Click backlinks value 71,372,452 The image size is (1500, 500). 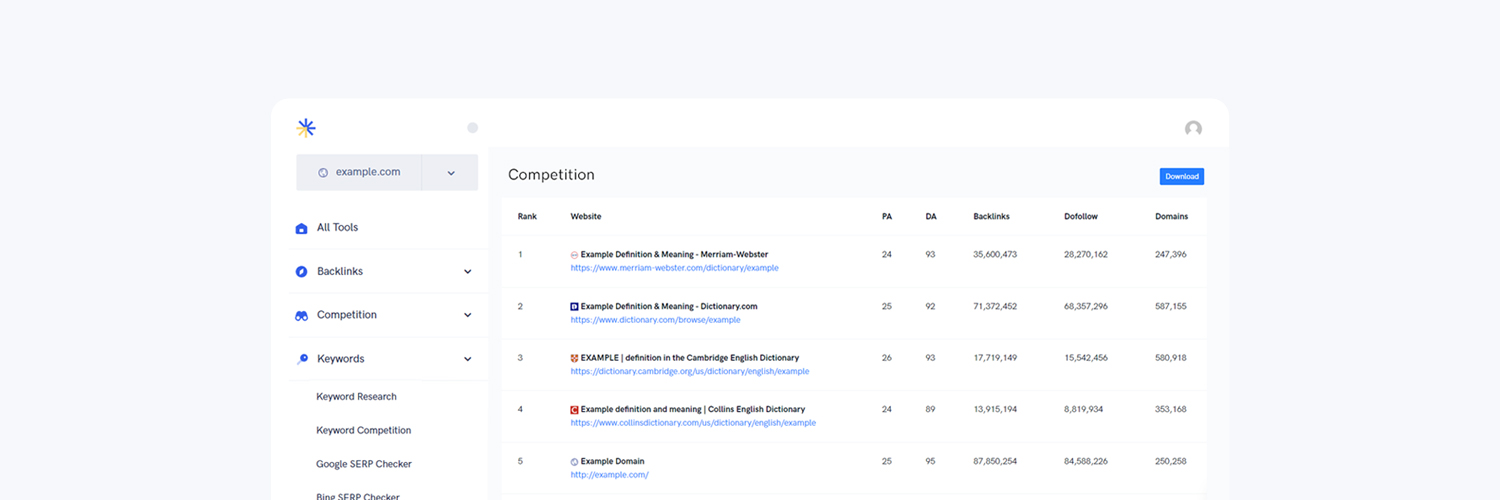coord(995,307)
